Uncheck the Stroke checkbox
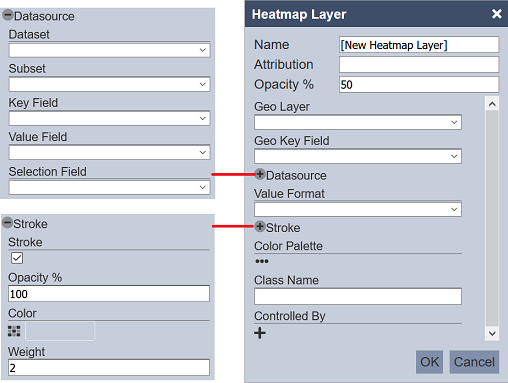508x383 pixels. click(17, 258)
